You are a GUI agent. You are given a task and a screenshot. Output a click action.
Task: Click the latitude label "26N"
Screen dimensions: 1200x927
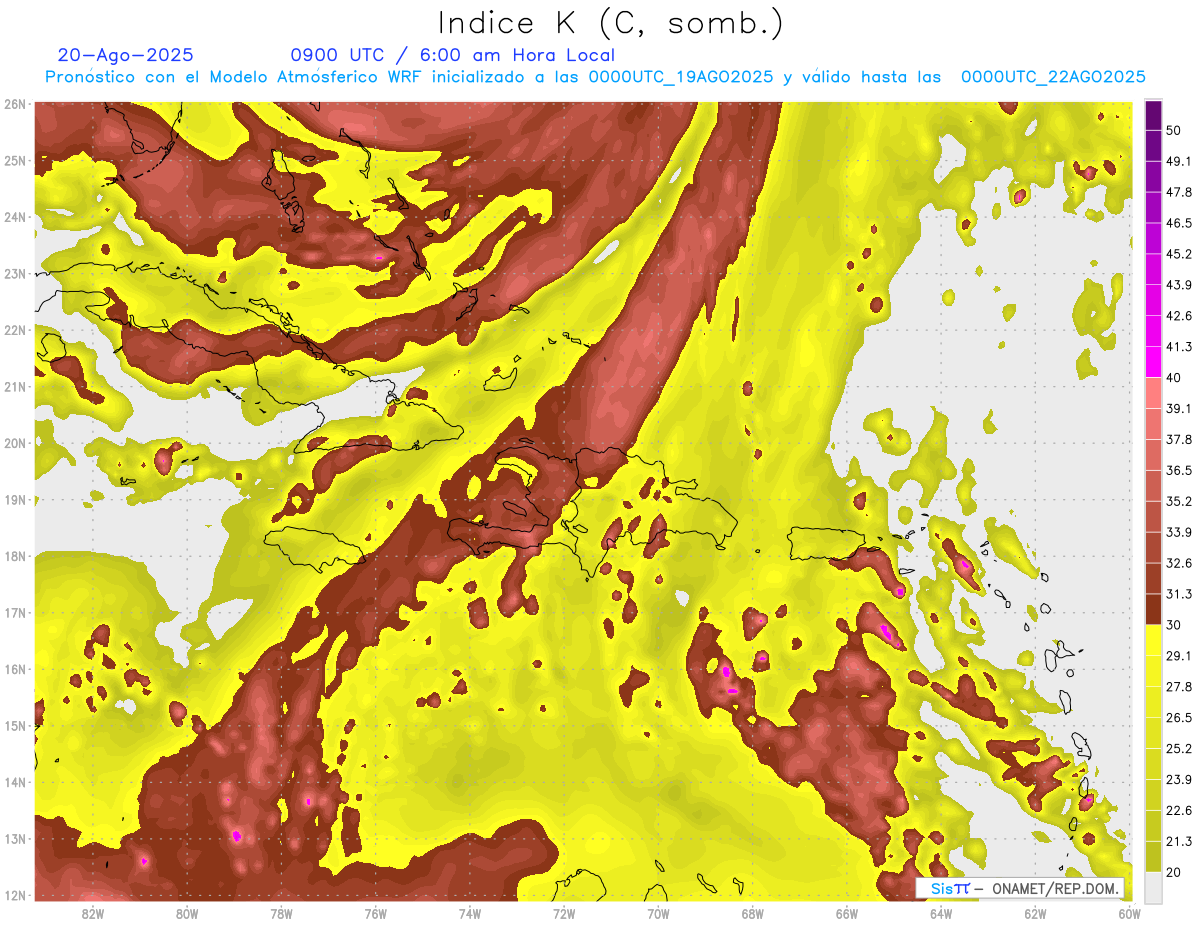pos(15,104)
